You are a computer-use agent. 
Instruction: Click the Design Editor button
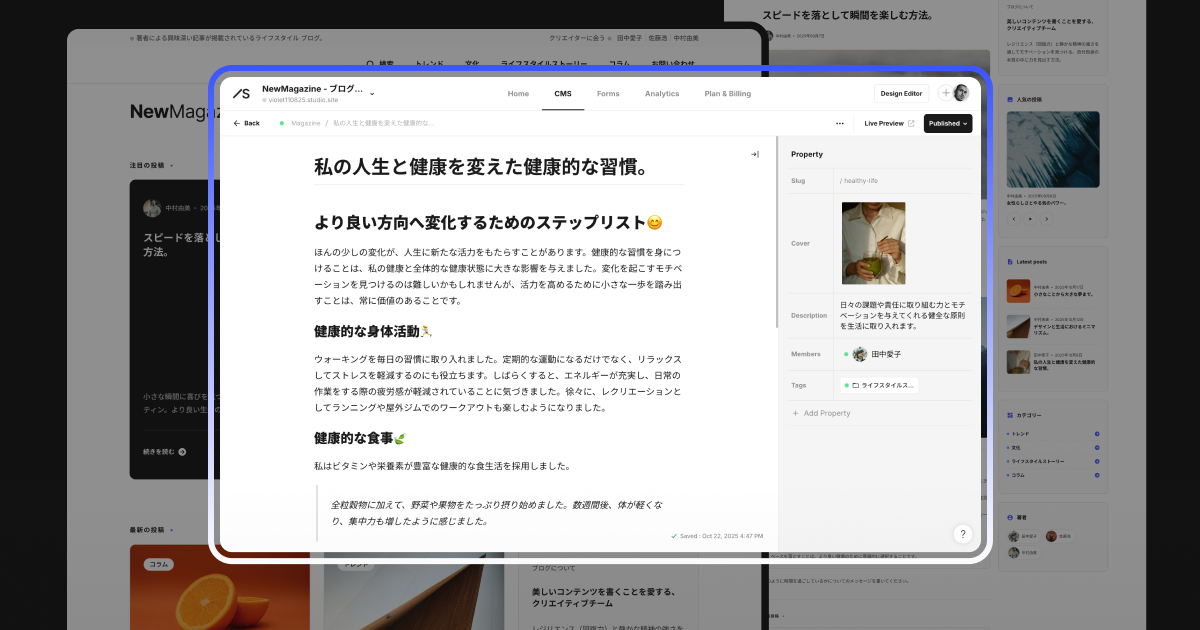pos(901,93)
